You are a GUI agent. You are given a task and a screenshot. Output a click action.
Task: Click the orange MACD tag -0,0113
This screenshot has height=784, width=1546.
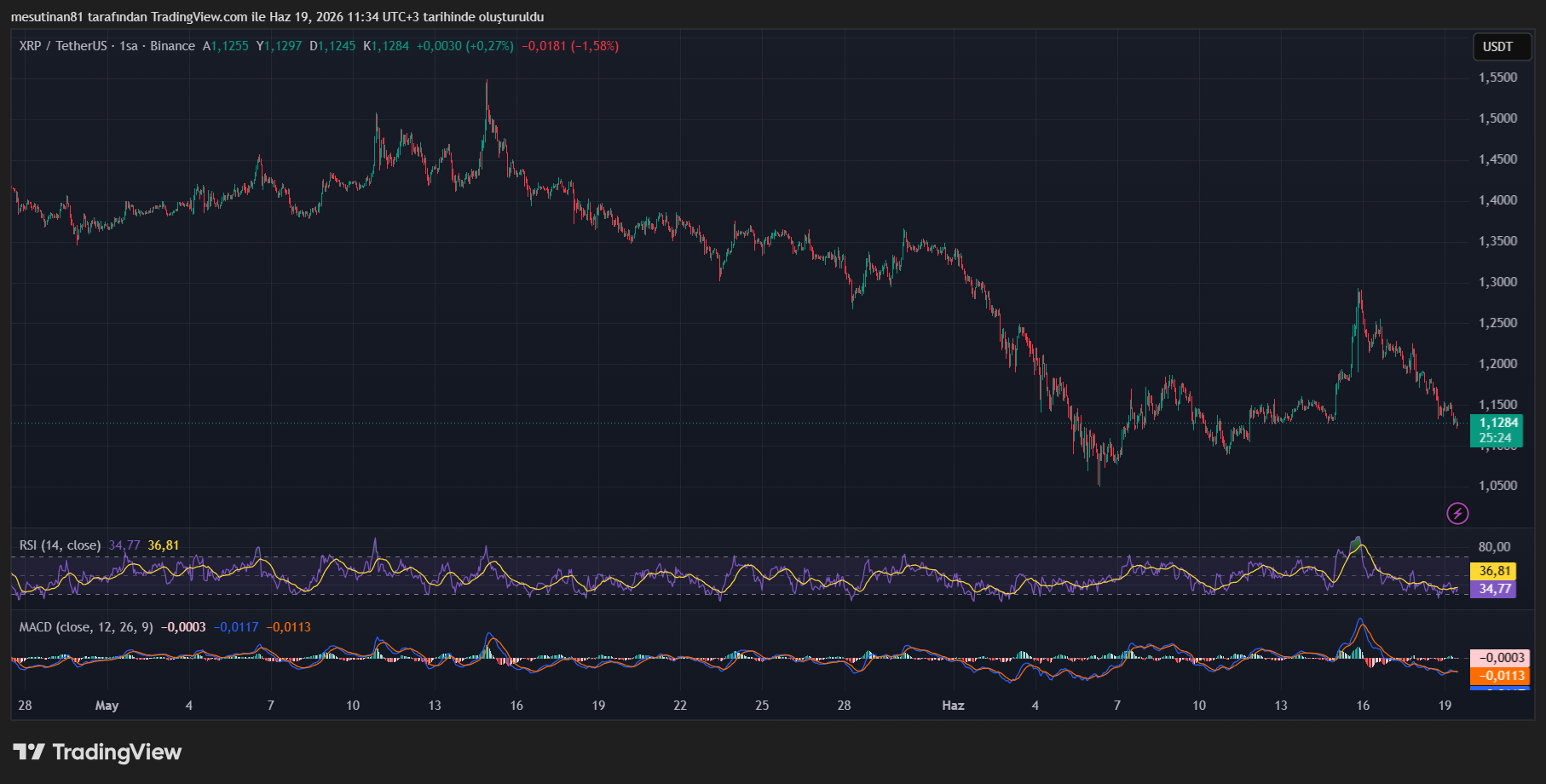1501,676
